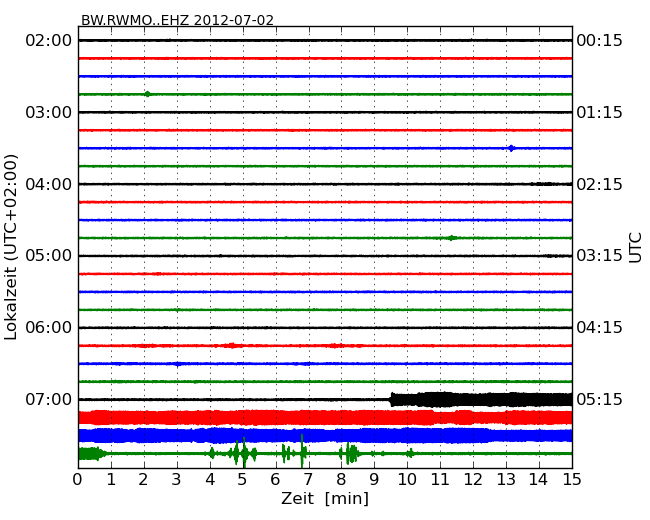Screen dimensions: 650x520
Task: Select the 05:00 local time label
Action: tap(49, 255)
